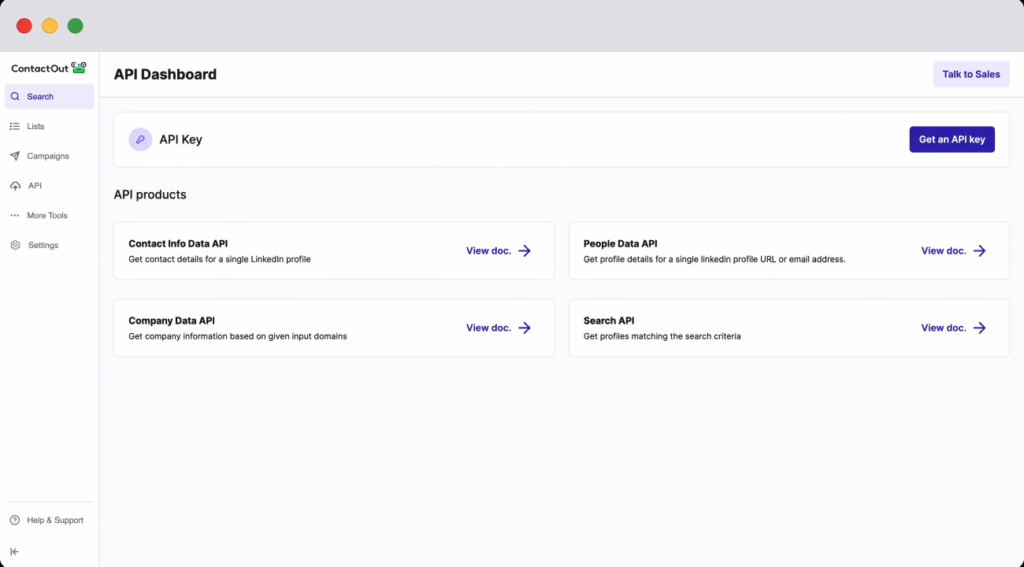View doc. for Company Data API
Screen dimensions: 1024x567
(498, 328)
